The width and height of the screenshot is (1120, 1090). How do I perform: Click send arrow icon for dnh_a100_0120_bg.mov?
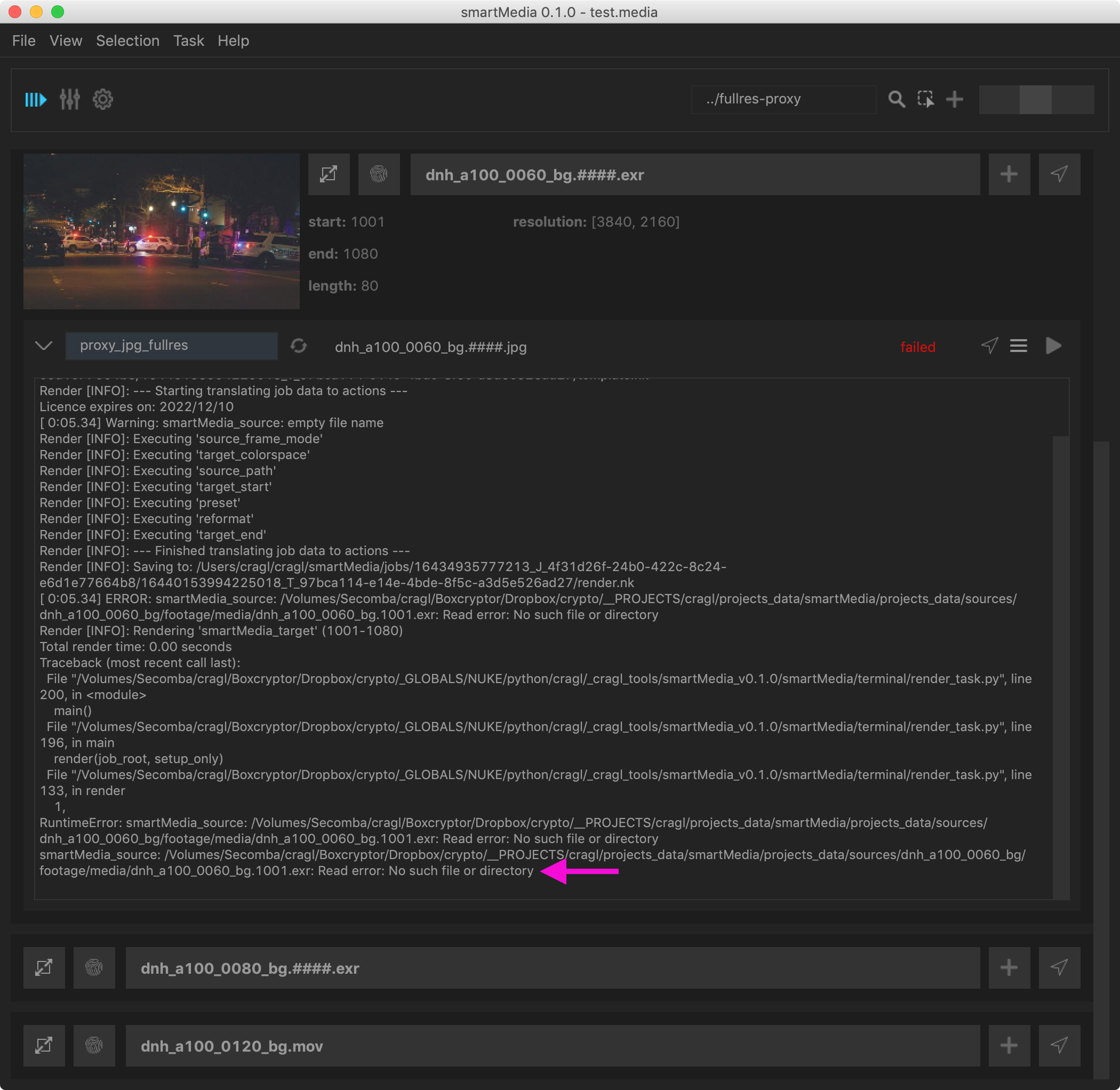(1059, 1045)
